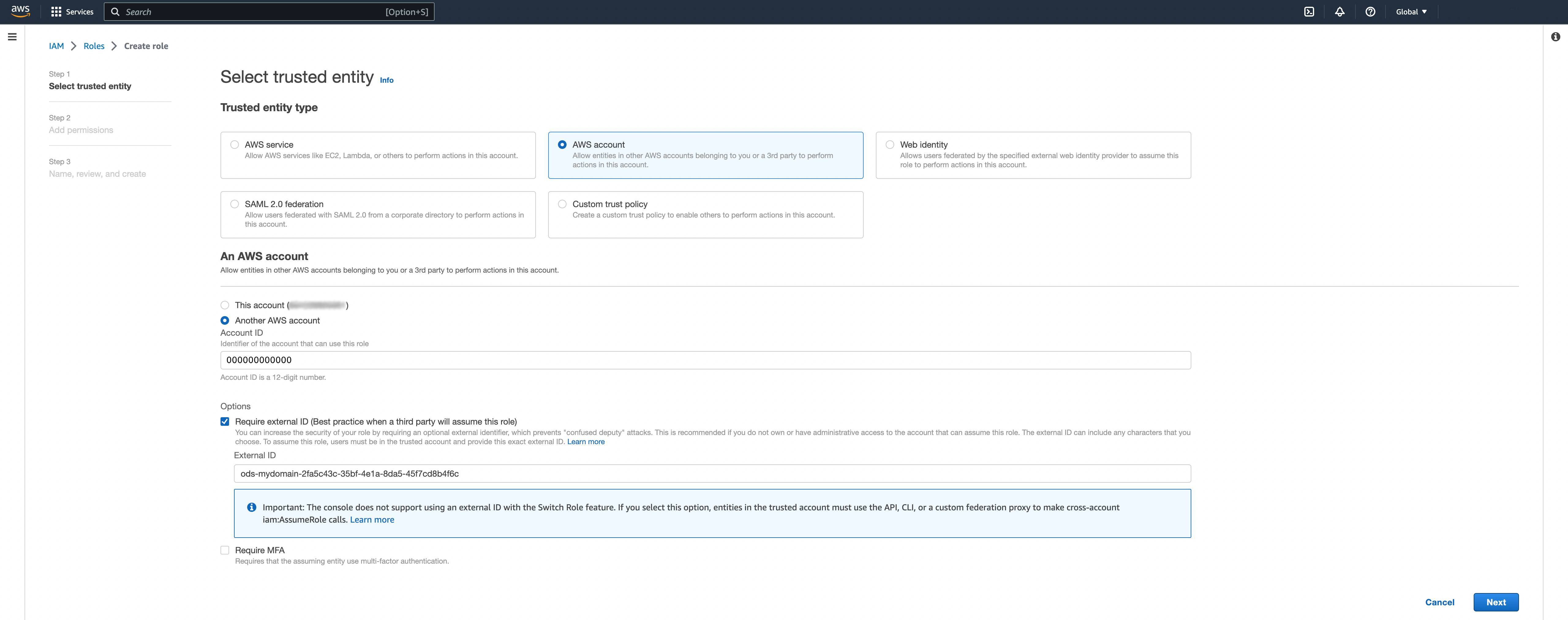Open the Services grid menu
1568x620 pixels.
point(72,12)
